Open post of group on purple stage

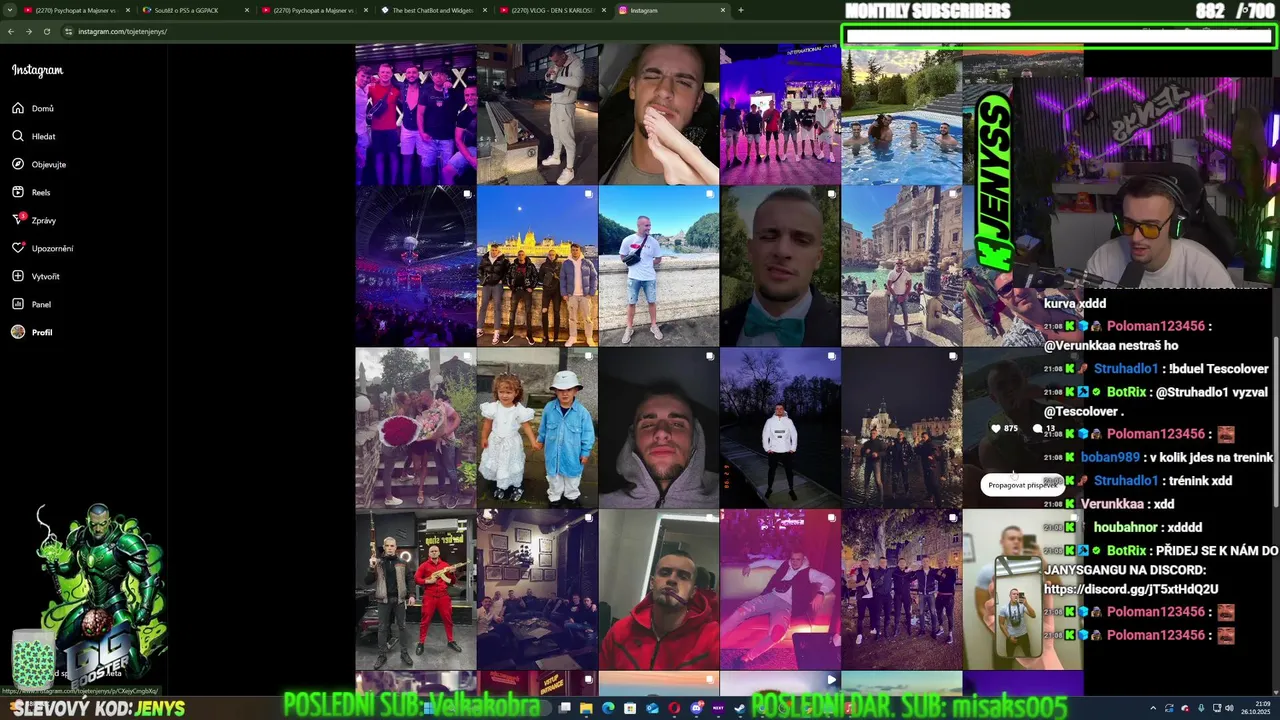(780, 114)
